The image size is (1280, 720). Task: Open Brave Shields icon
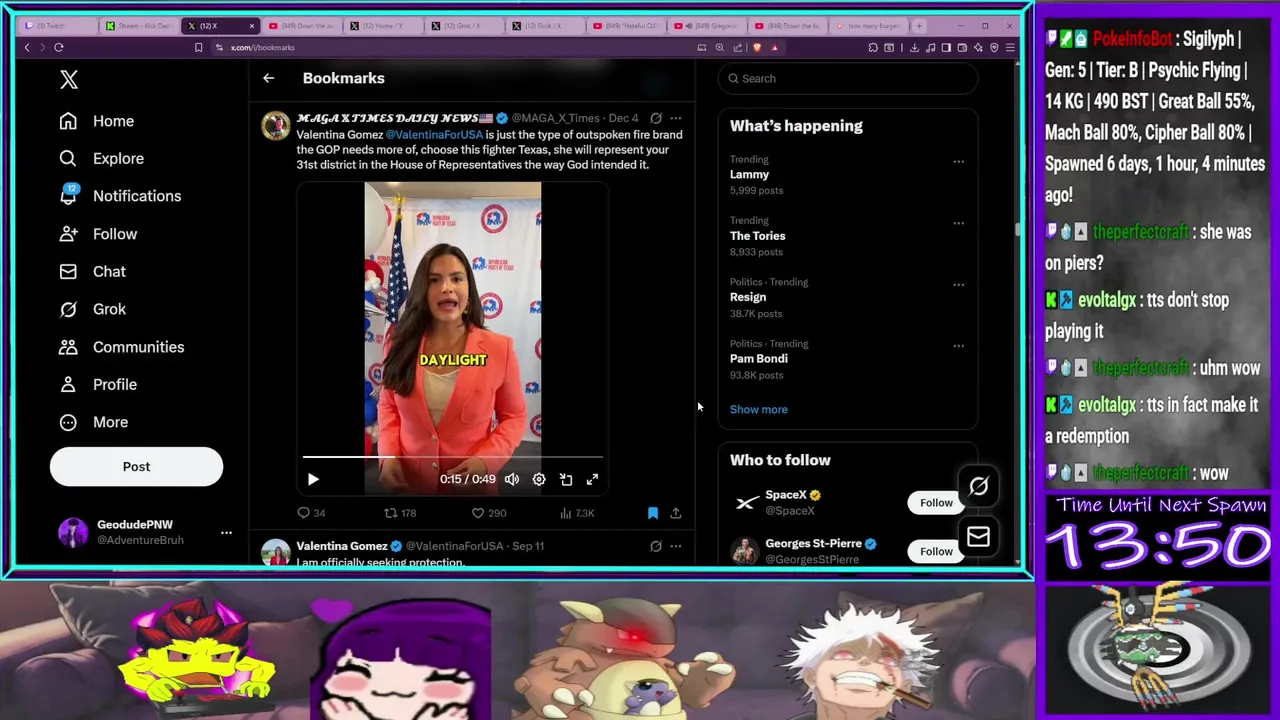click(757, 47)
